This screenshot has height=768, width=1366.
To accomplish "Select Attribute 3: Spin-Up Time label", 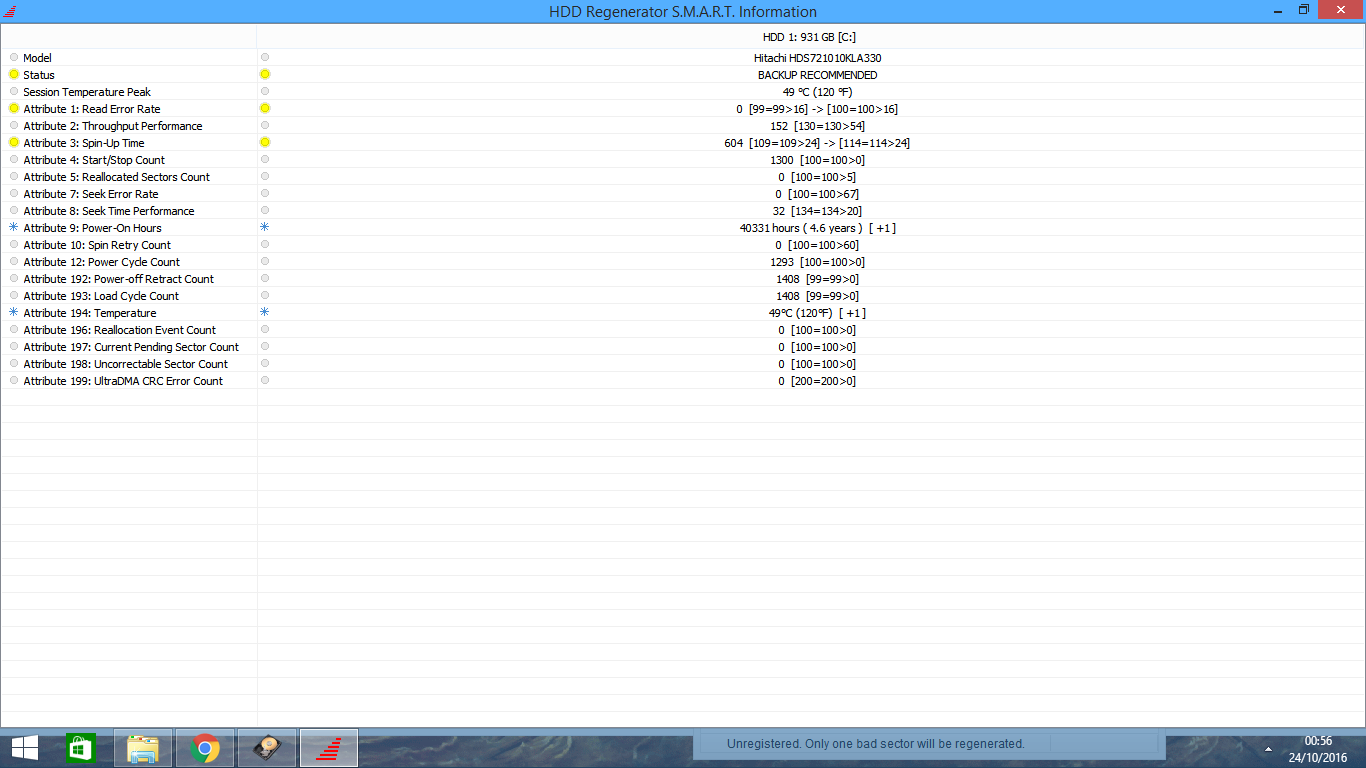I will pos(84,143).
